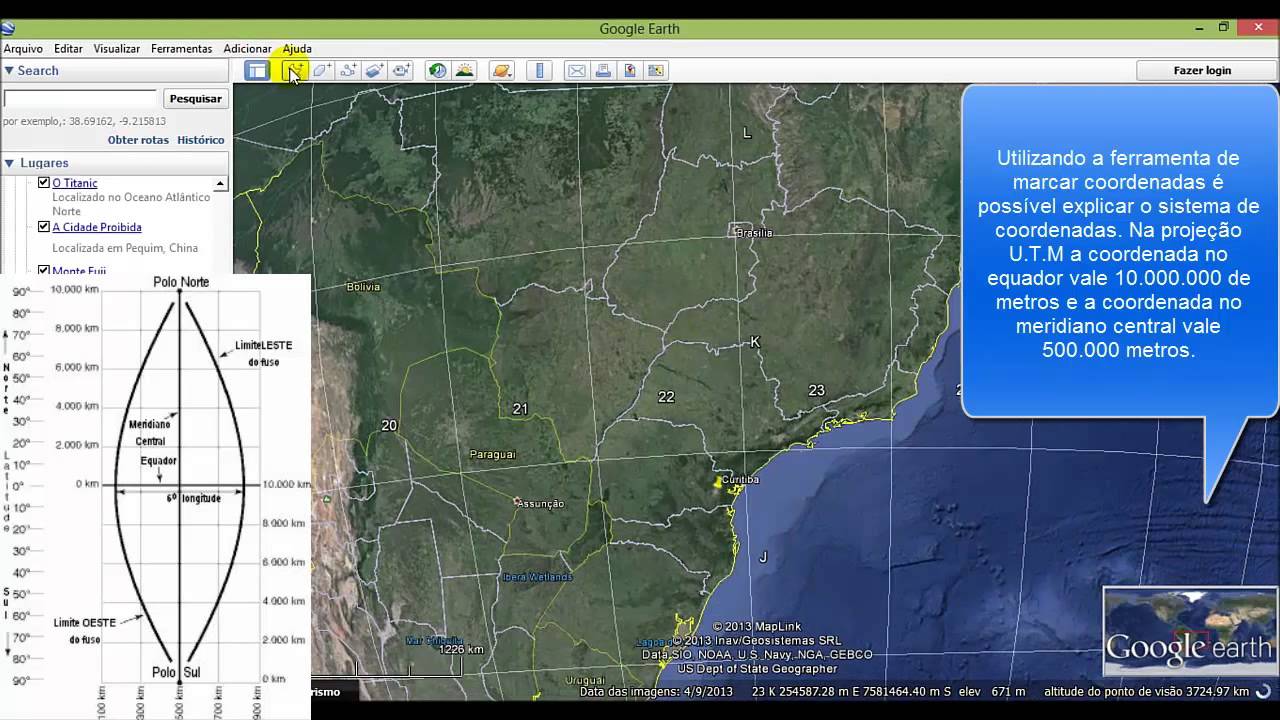
Task: Open the A Cidade Proibida link
Action: [x=97, y=227]
